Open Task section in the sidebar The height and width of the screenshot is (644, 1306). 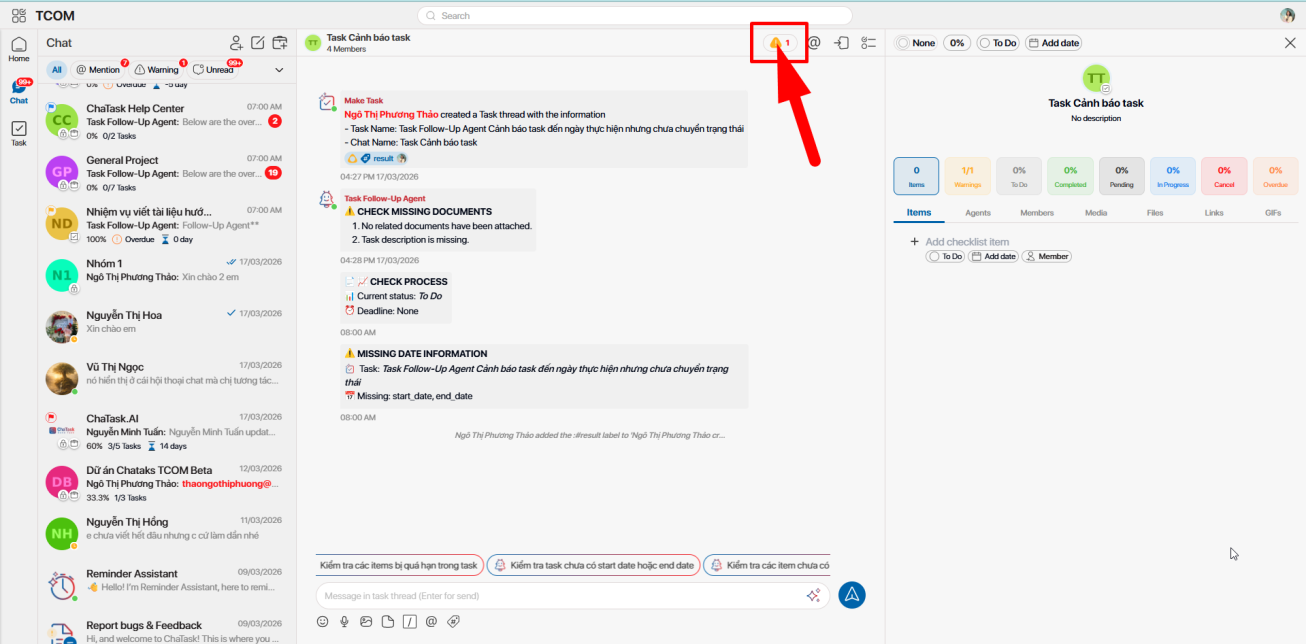(x=19, y=134)
